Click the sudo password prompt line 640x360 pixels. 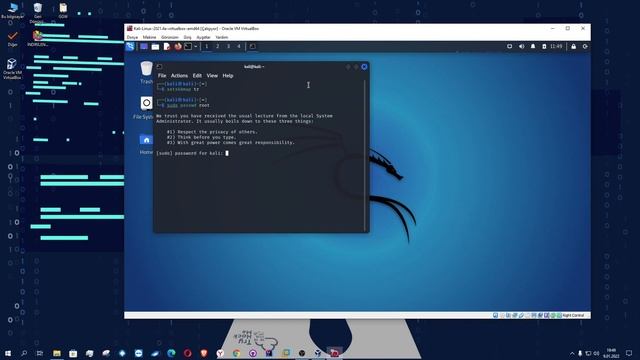192,153
